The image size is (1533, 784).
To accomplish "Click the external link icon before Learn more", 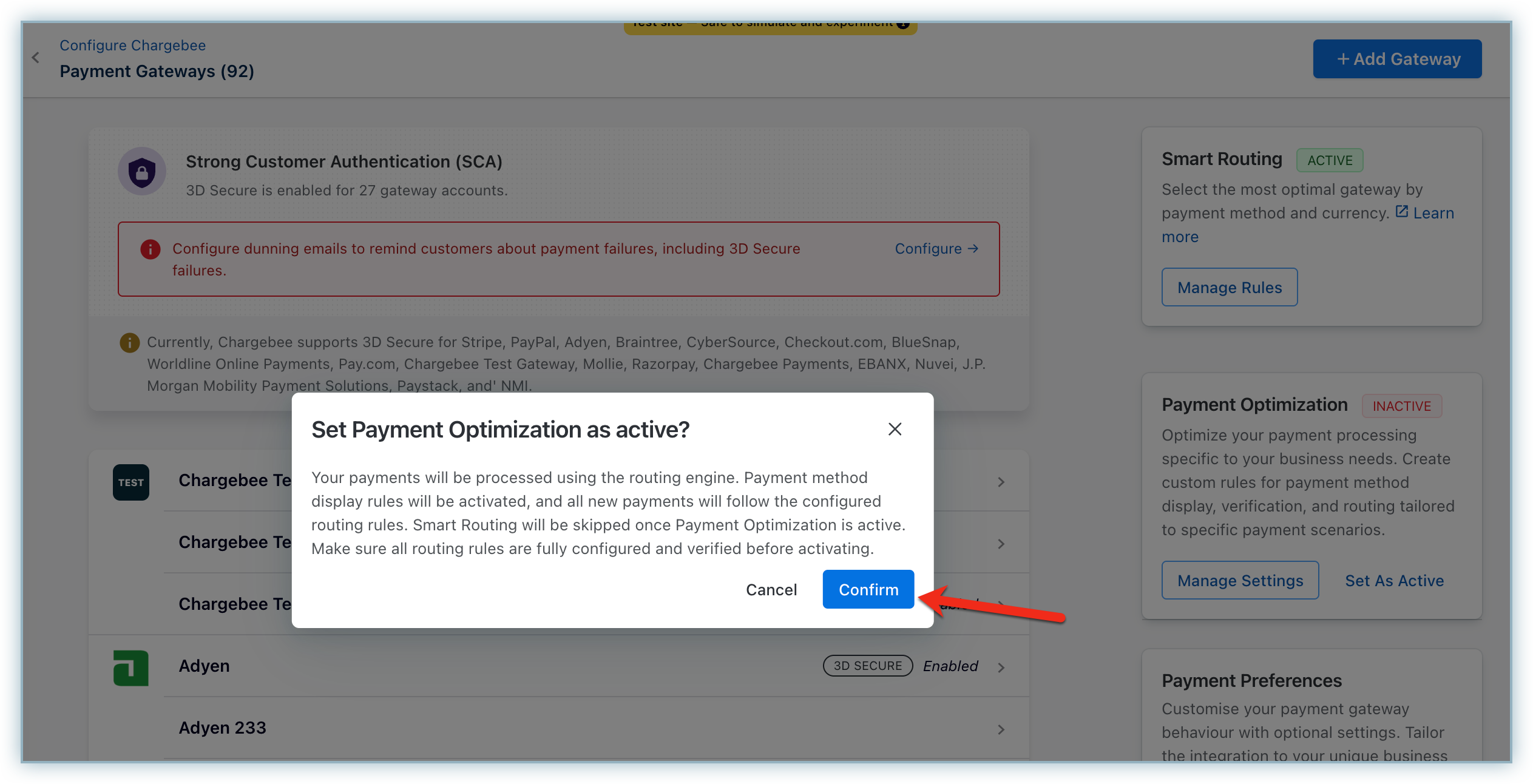I will [x=1401, y=211].
